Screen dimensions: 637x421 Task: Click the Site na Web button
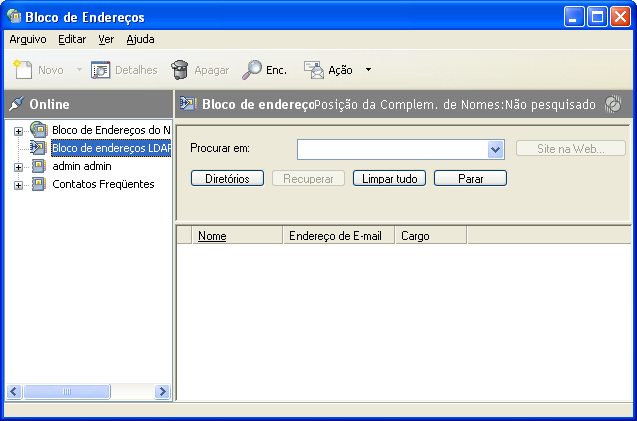[571, 148]
